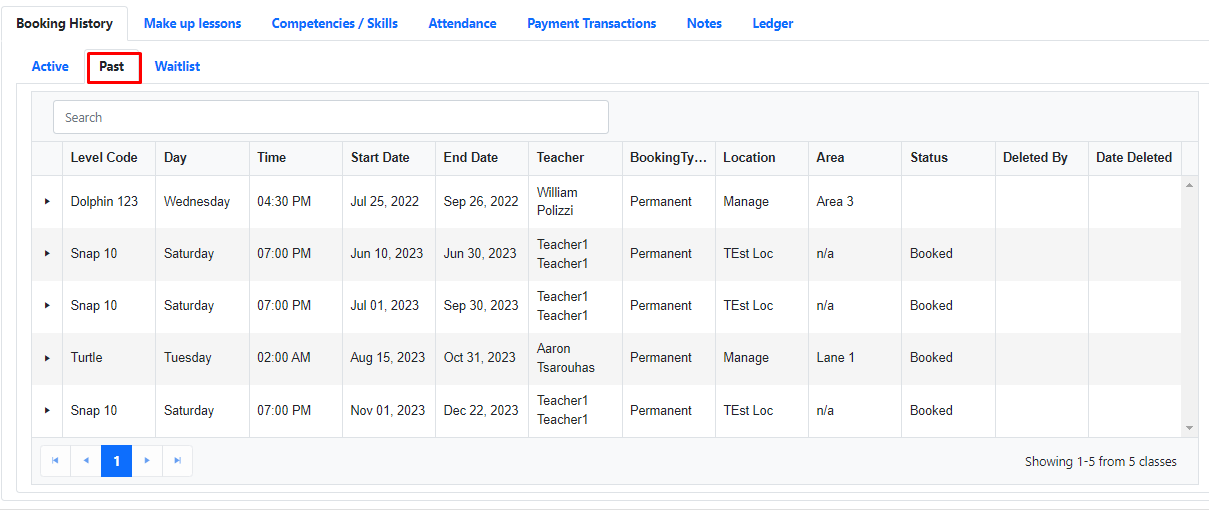This screenshot has width=1209, height=510.
Task: Open the Payment Transactions tab
Action: 592,23
